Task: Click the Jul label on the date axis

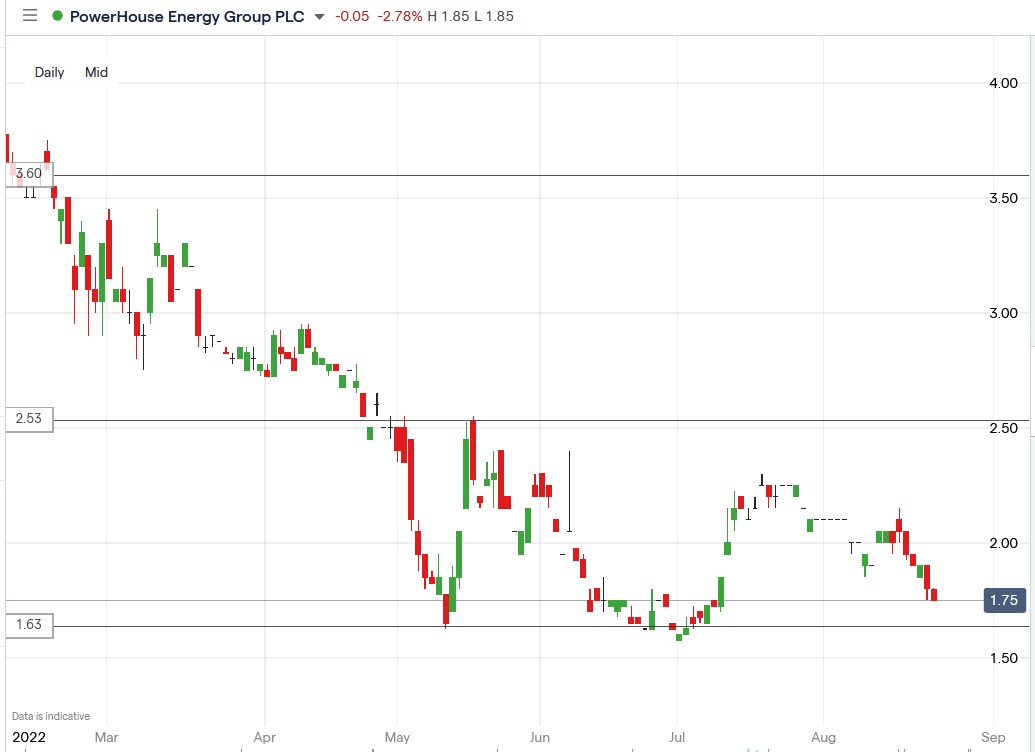Action: click(x=679, y=737)
